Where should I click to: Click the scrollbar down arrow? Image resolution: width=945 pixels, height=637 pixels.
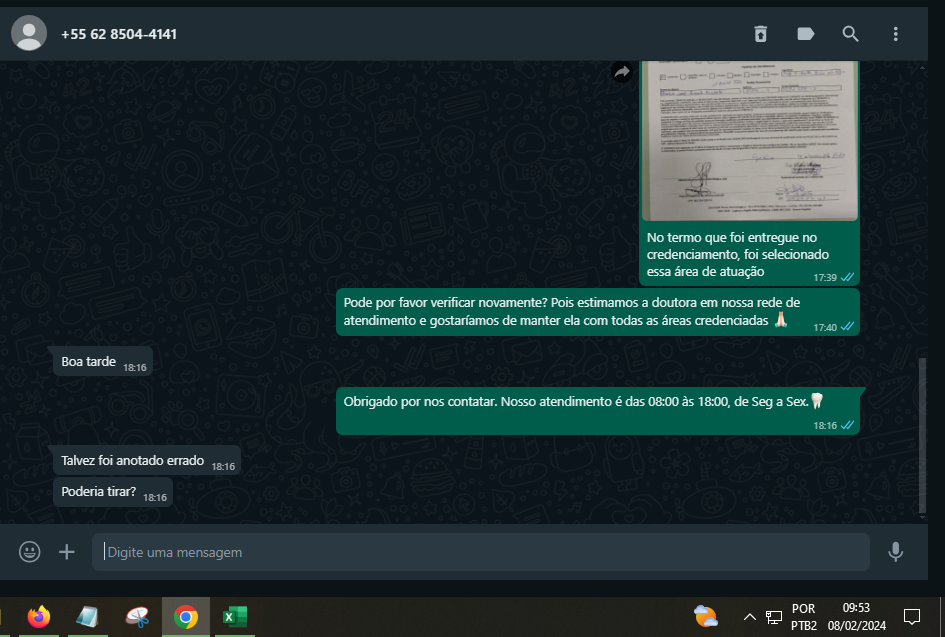[x=922, y=518]
